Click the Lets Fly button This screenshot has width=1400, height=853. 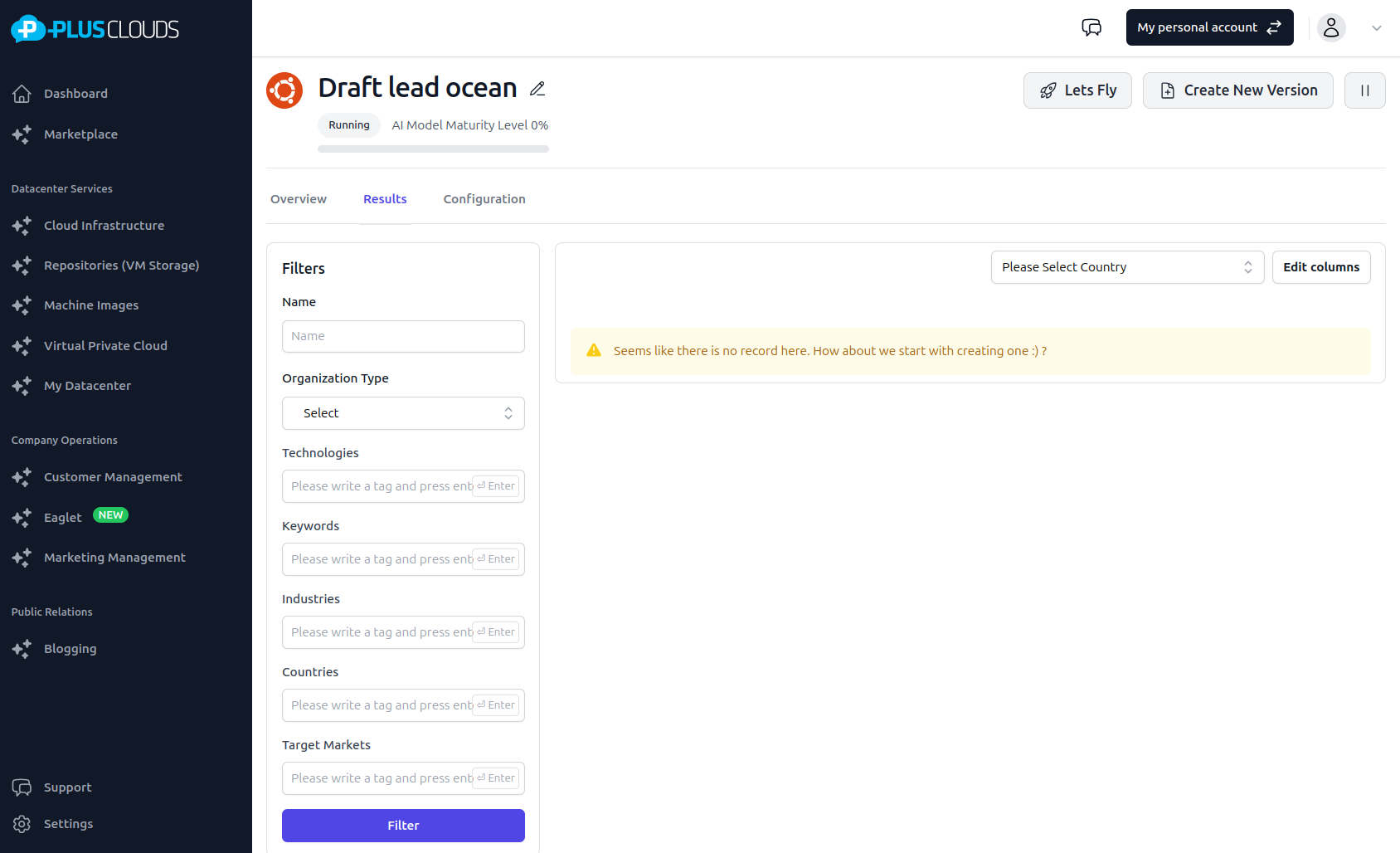click(x=1077, y=90)
